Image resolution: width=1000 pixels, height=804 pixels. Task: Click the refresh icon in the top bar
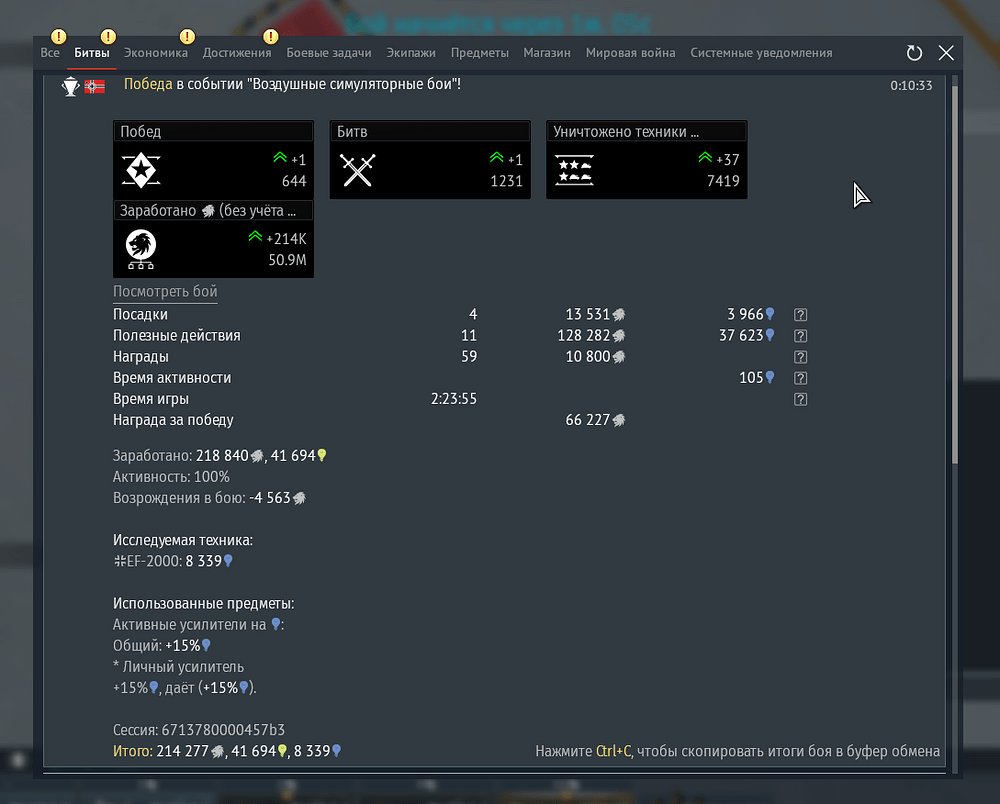[914, 53]
